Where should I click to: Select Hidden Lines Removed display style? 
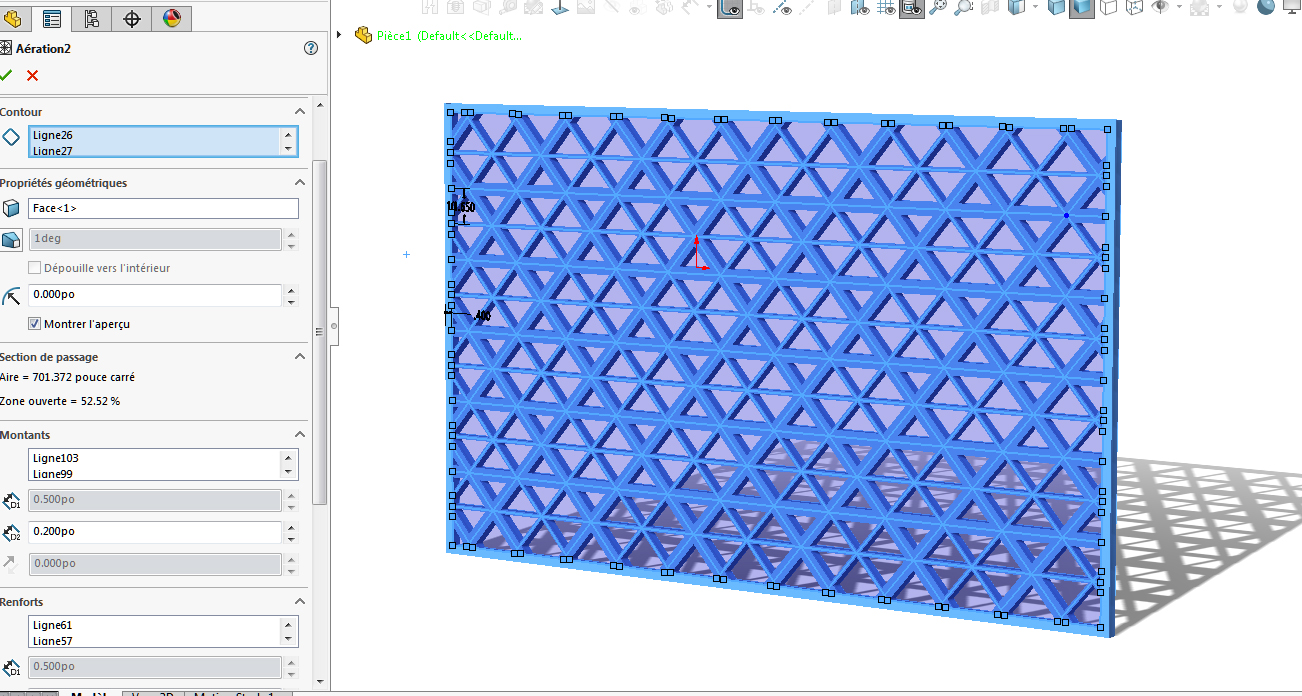tap(1109, 7)
